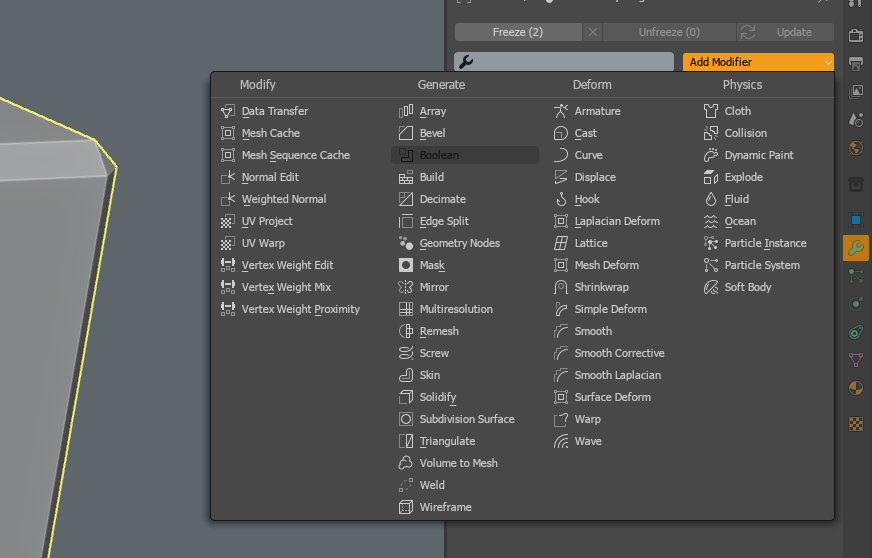Screen dimensions: 872x558
Task: Open the Output properties printer tab
Action: [x=856, y=63]
